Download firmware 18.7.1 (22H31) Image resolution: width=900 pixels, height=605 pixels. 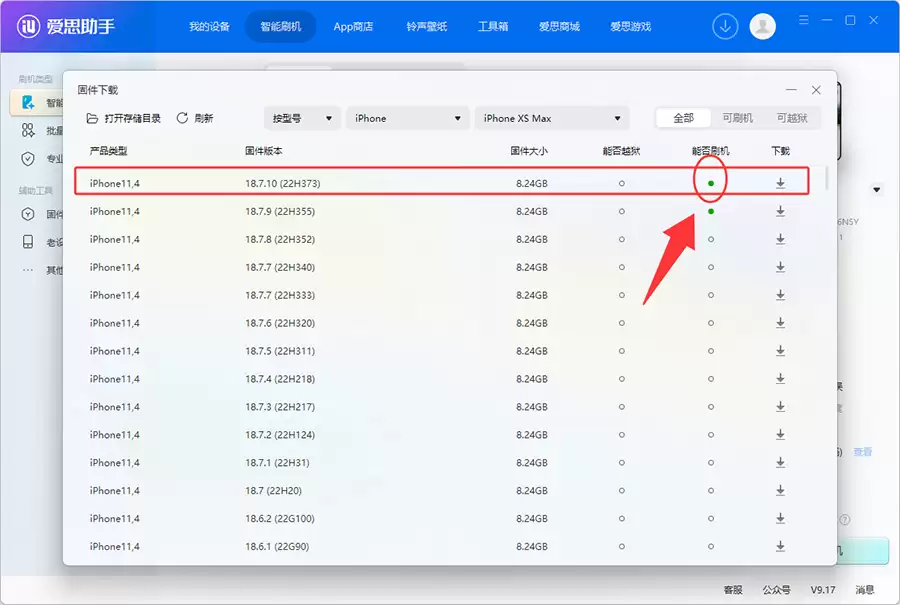click(x=780, y=463)
